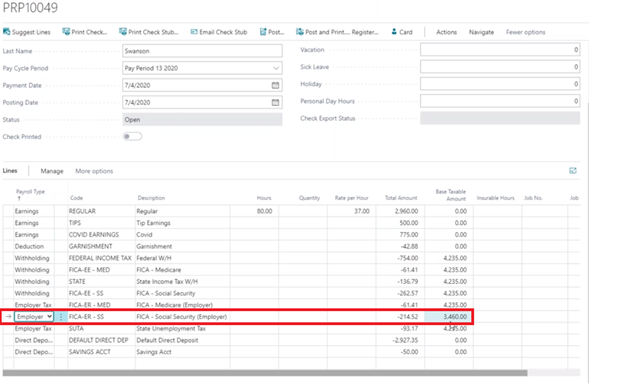This screenshot has height=384, width=623.
Task: Click the Post and Print... Register... label
Action: (x=342, y=32)
